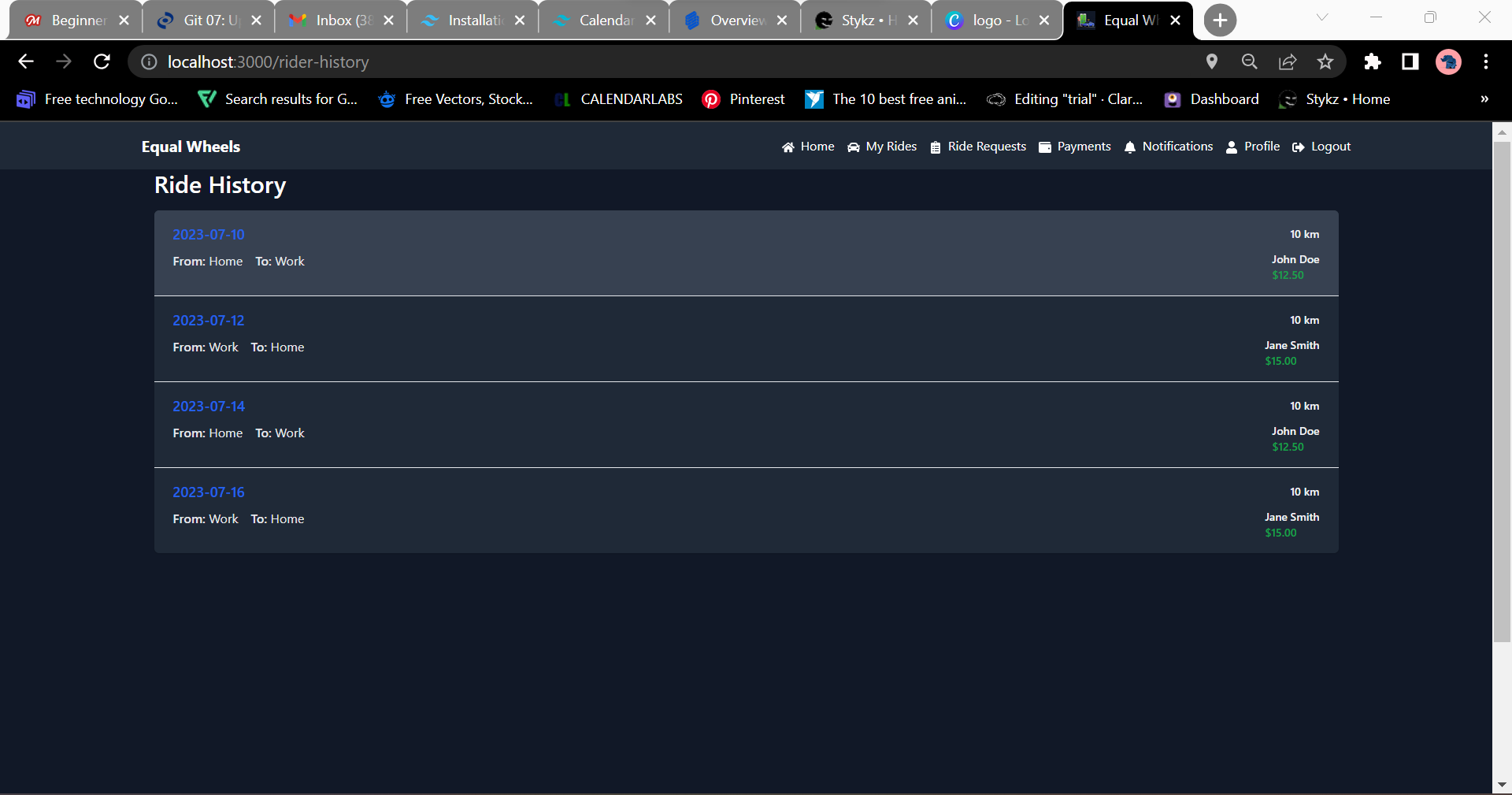Toggle the browser side panel icon

[1410, 61]
